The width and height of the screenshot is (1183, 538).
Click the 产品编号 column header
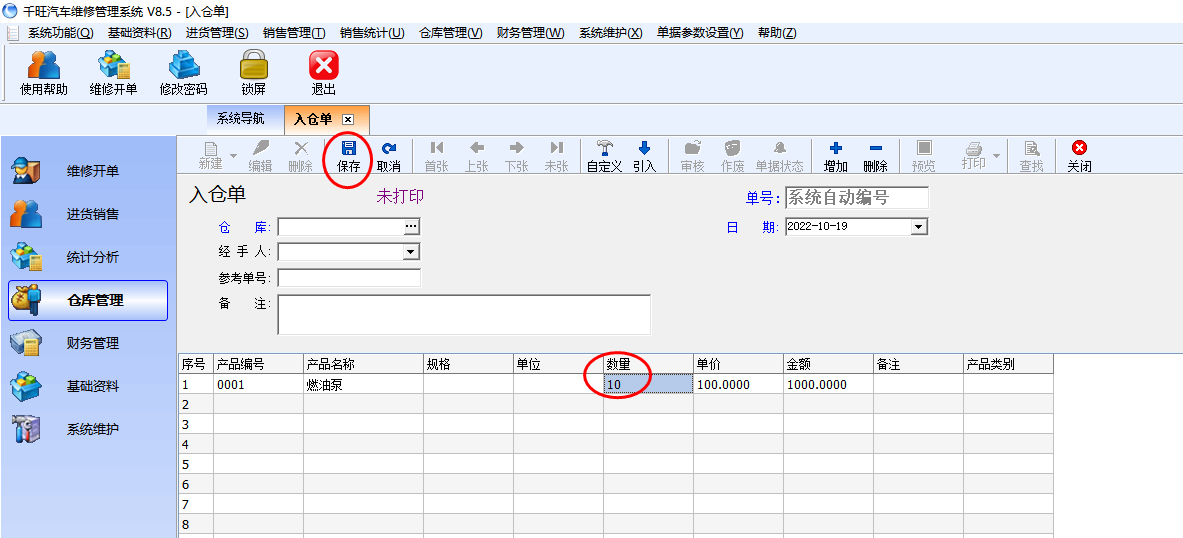point(258,364)
